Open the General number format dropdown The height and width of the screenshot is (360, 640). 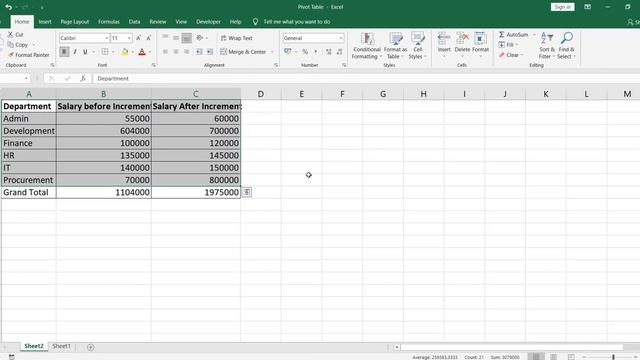click(340, 38)
